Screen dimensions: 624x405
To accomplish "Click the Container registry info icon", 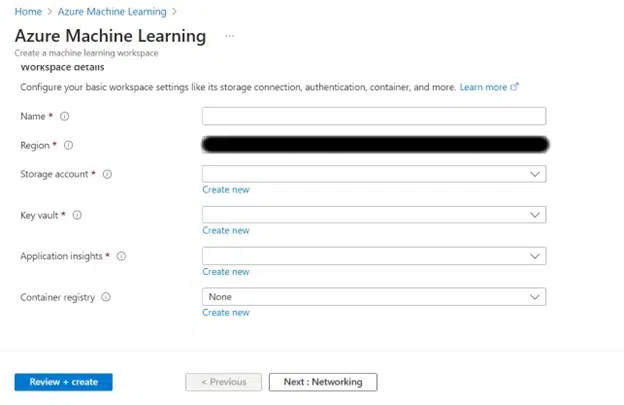I will point(106,297).
